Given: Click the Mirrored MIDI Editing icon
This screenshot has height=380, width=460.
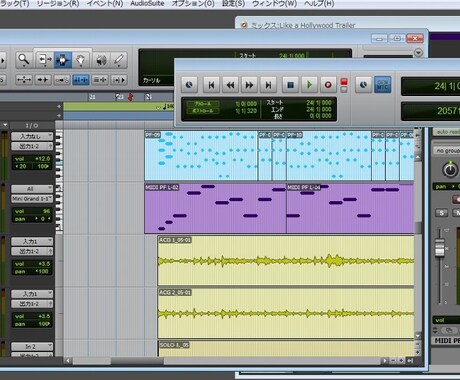Looking at the screenshot, I should (62, 80).
